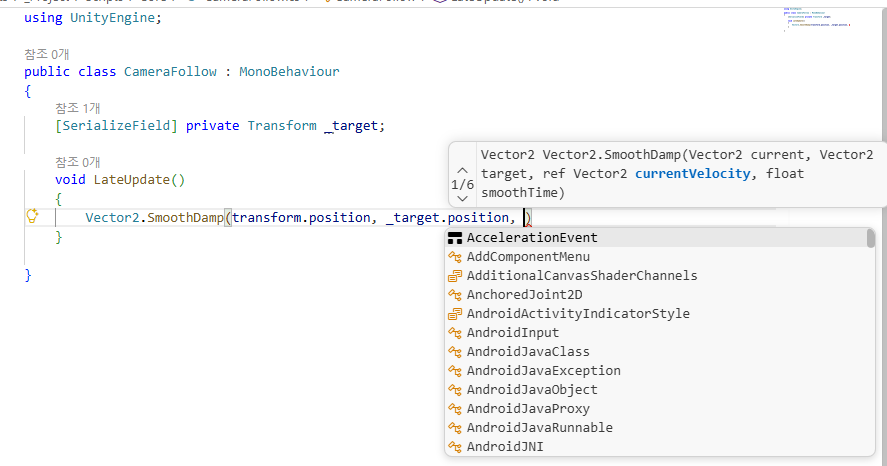887x466 pixels.
Task: Click the AndroidJavaRunnable class icon
Action: pos(455,428)
